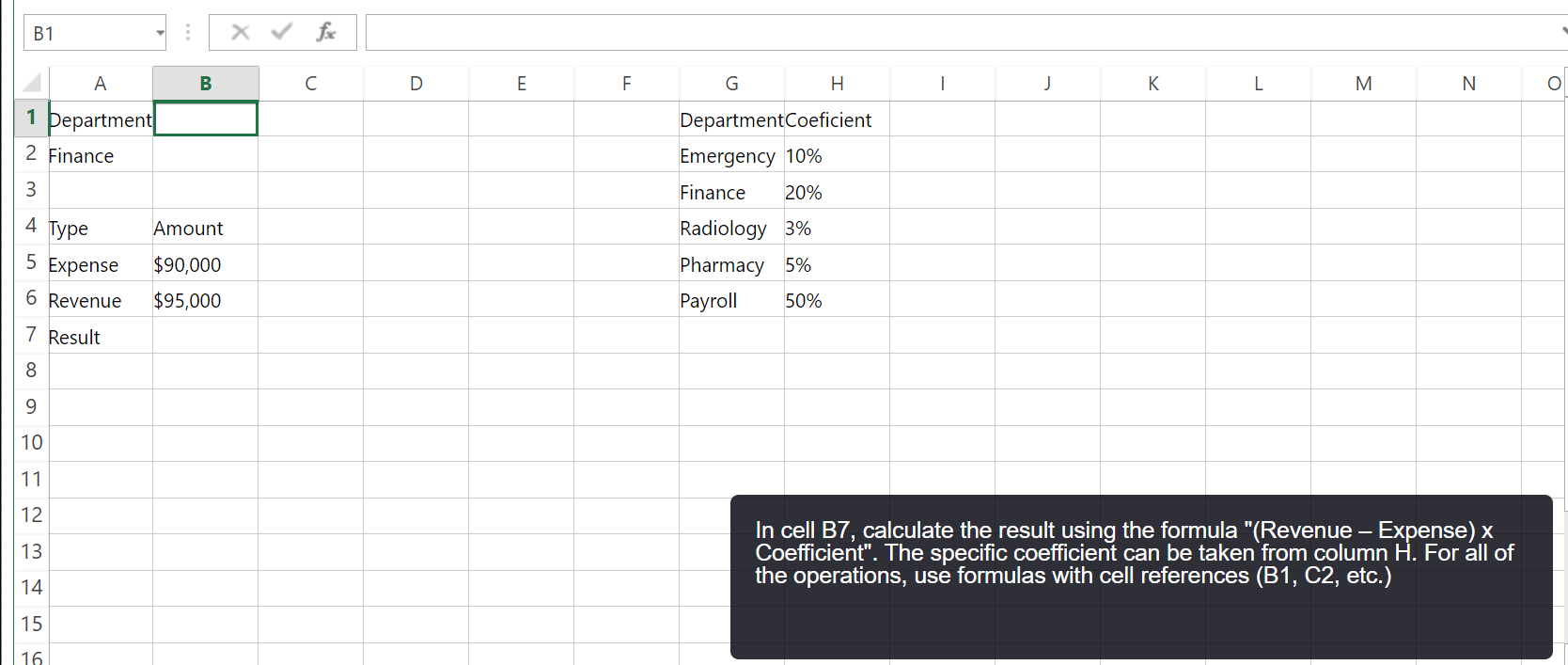Screen dimensions: 1568x665
Task: Click the 10% coefficient cell
Action: (838, 155)
